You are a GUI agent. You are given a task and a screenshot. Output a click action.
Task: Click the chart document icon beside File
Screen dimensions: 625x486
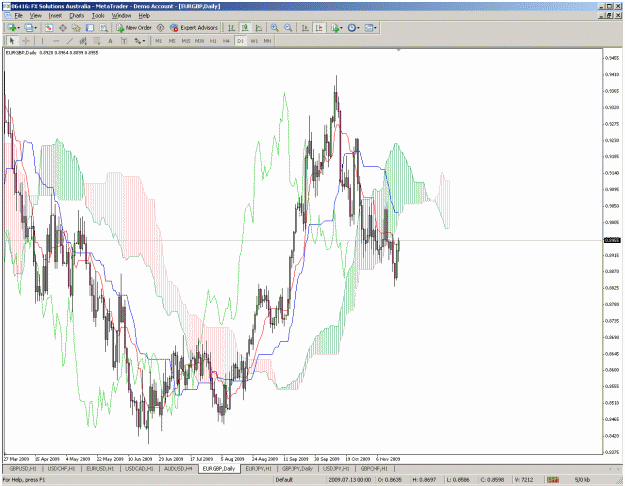click(8, 16)
